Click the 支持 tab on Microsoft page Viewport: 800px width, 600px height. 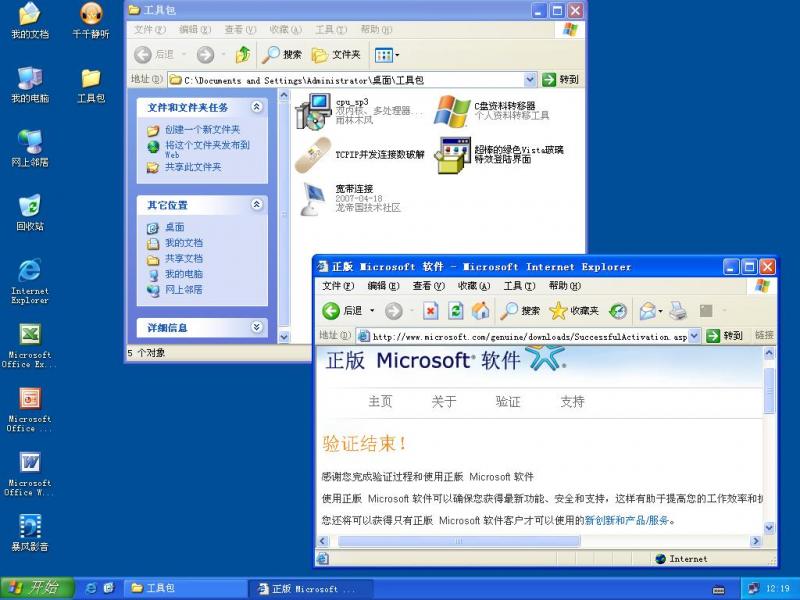[572, 402]
